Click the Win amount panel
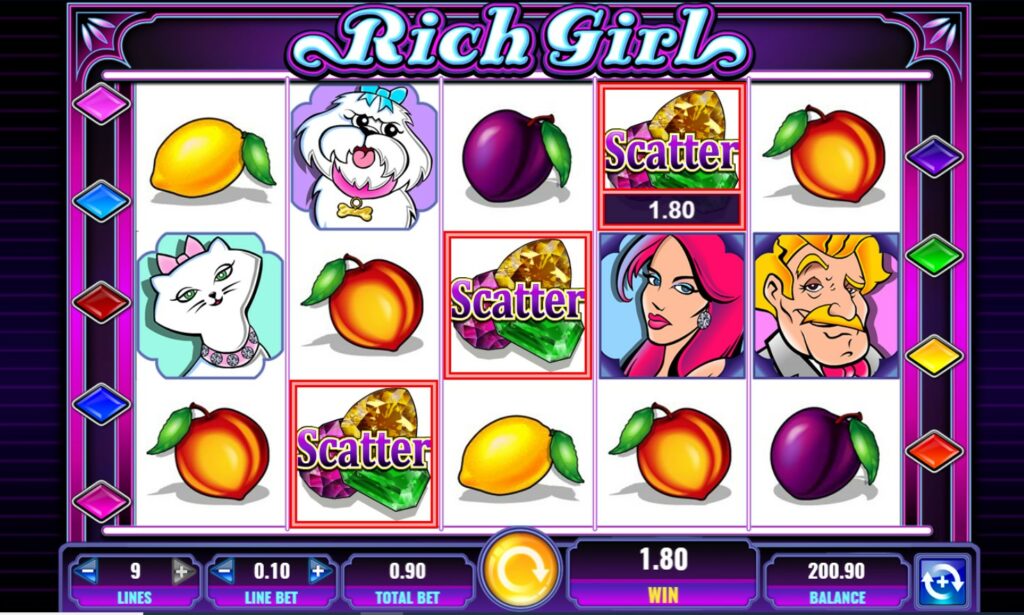Screen dimensions: 1024x615 pyautogui.click(x=663, y=573)
